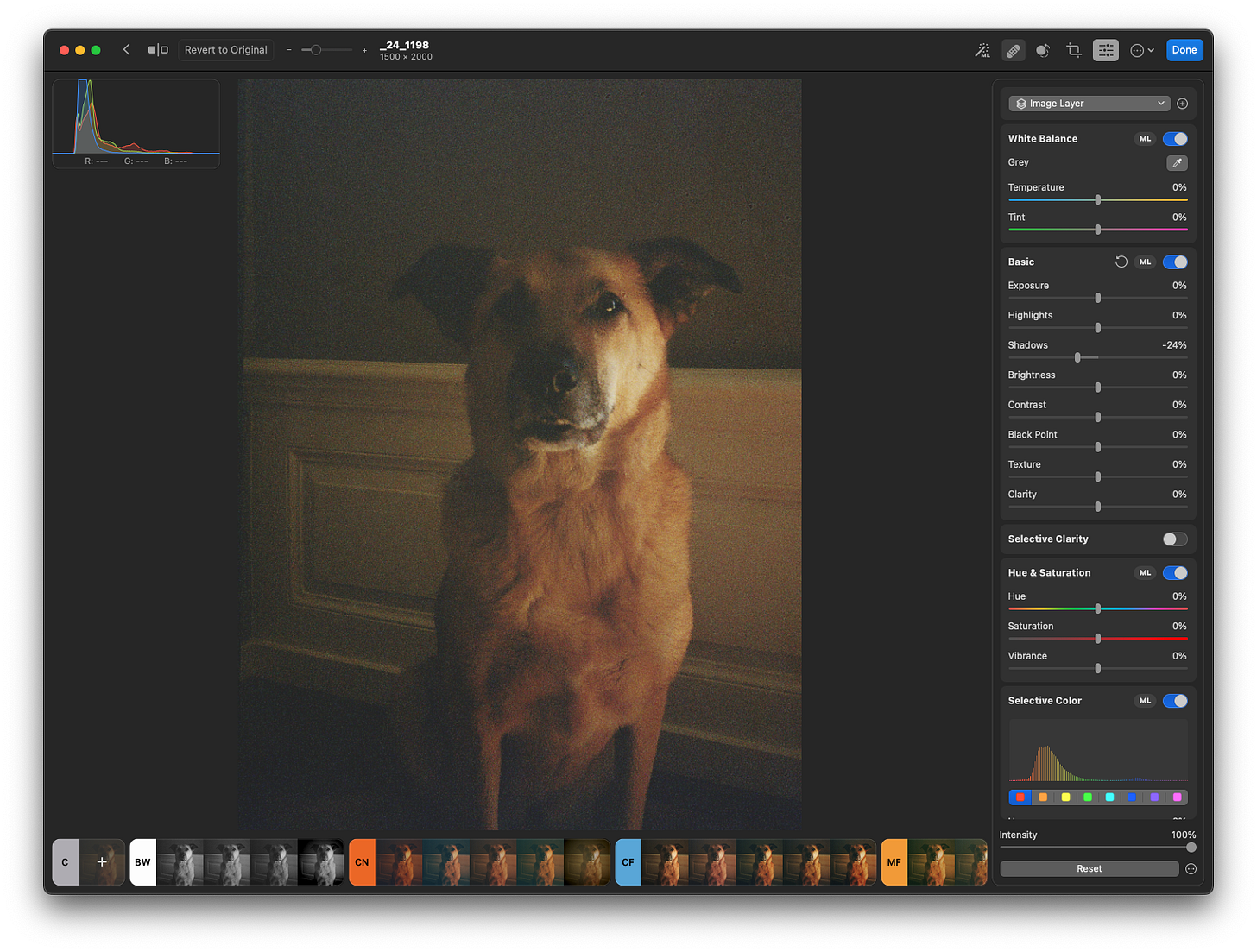1257x952 pixels.
Task: Select the CF preset group
Action: (628, 862)
